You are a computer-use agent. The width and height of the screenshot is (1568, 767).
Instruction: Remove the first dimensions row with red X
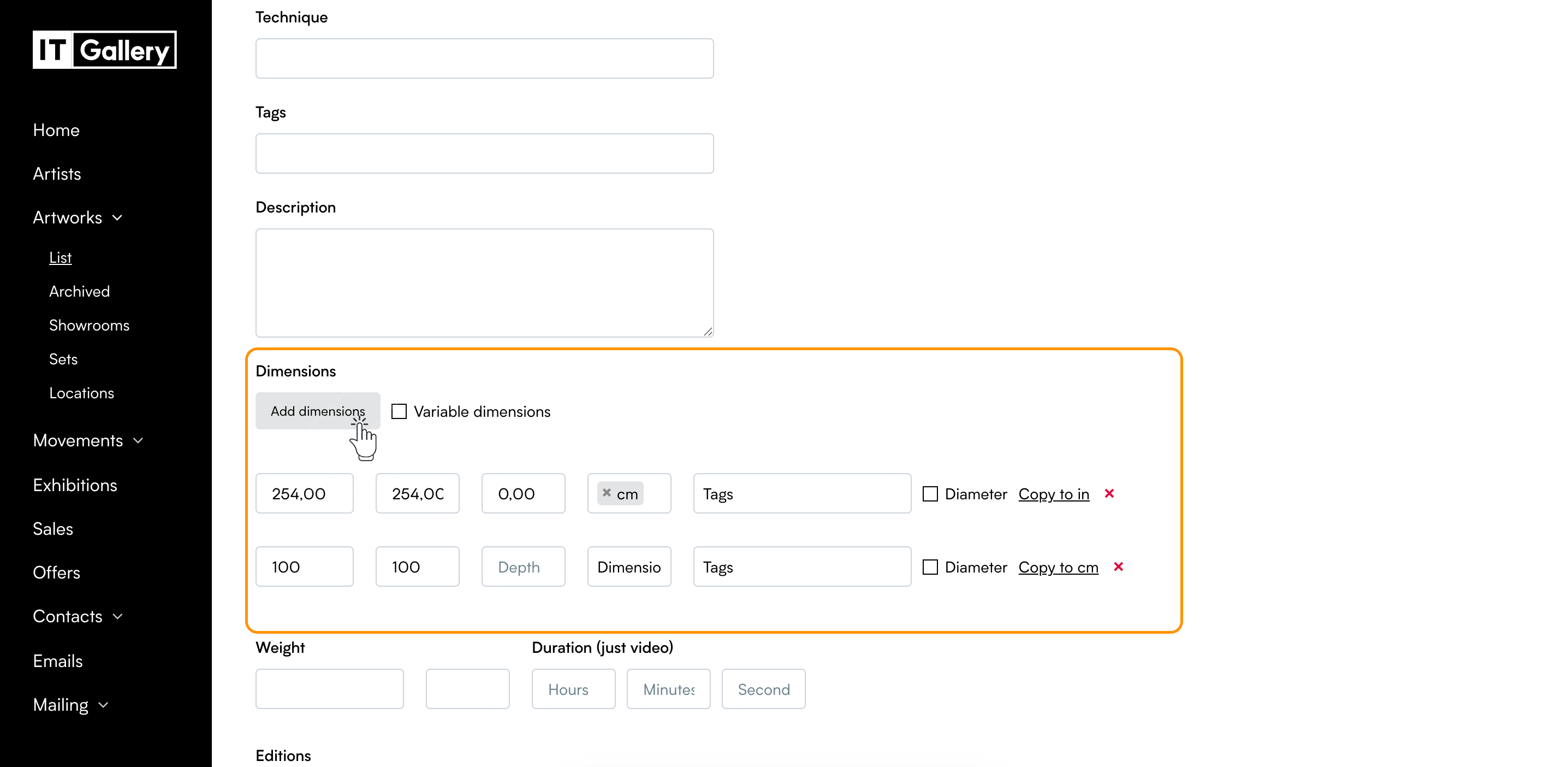(1108, 493)
